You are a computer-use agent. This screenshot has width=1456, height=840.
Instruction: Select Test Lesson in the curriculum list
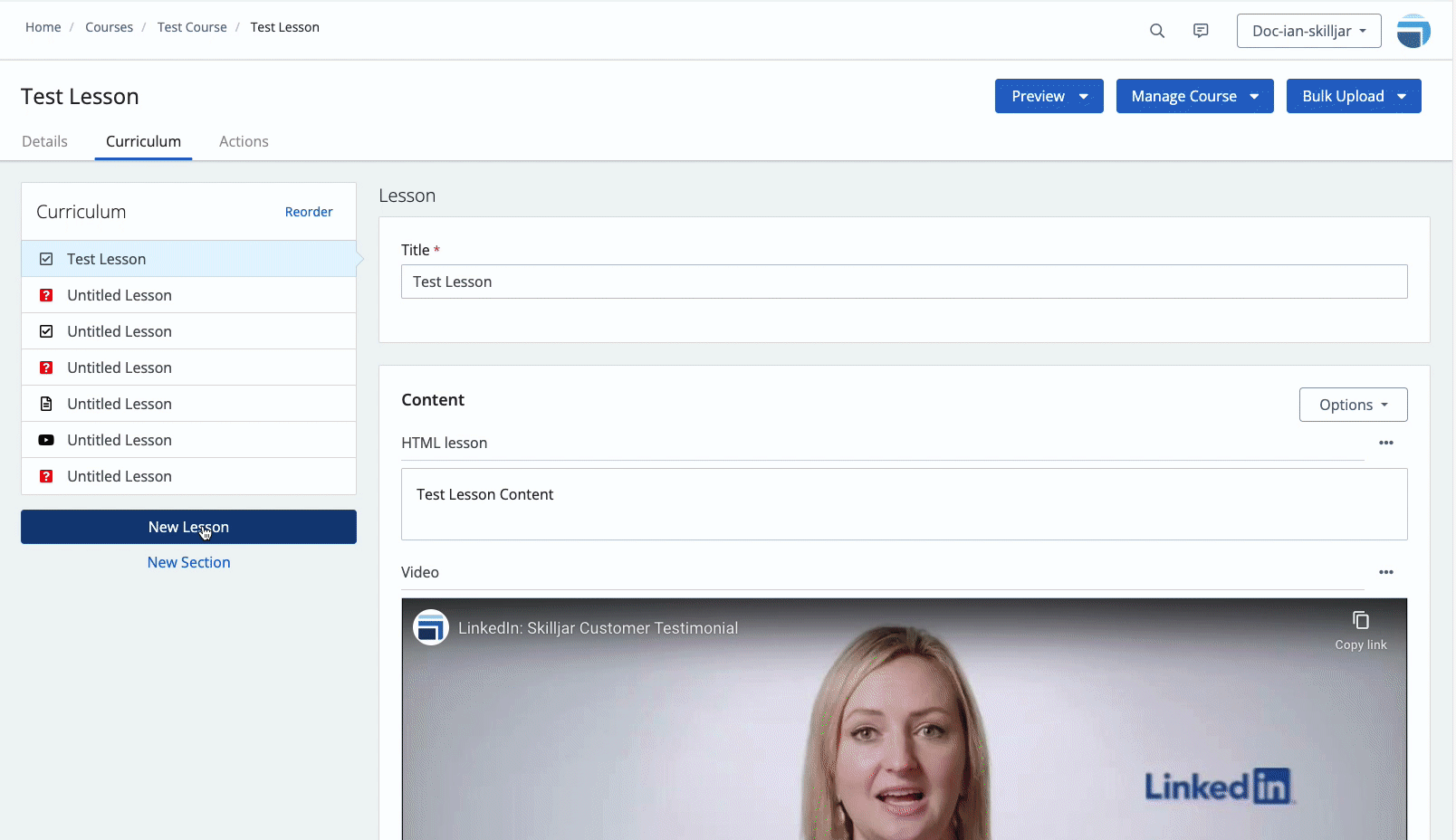pos(188,259)
